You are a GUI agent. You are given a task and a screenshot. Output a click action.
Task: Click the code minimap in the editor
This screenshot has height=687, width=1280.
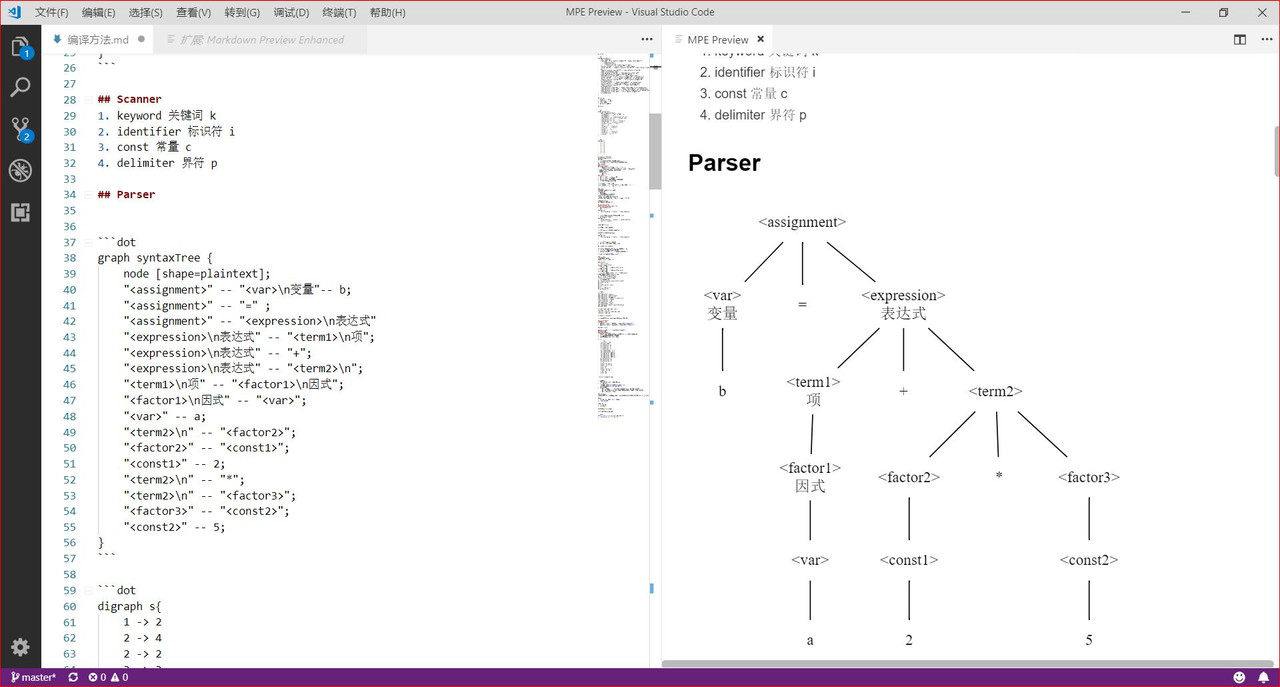623,235
